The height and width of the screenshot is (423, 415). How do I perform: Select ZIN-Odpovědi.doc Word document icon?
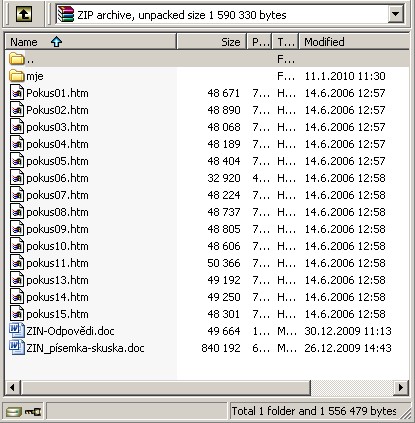point(17,331)
